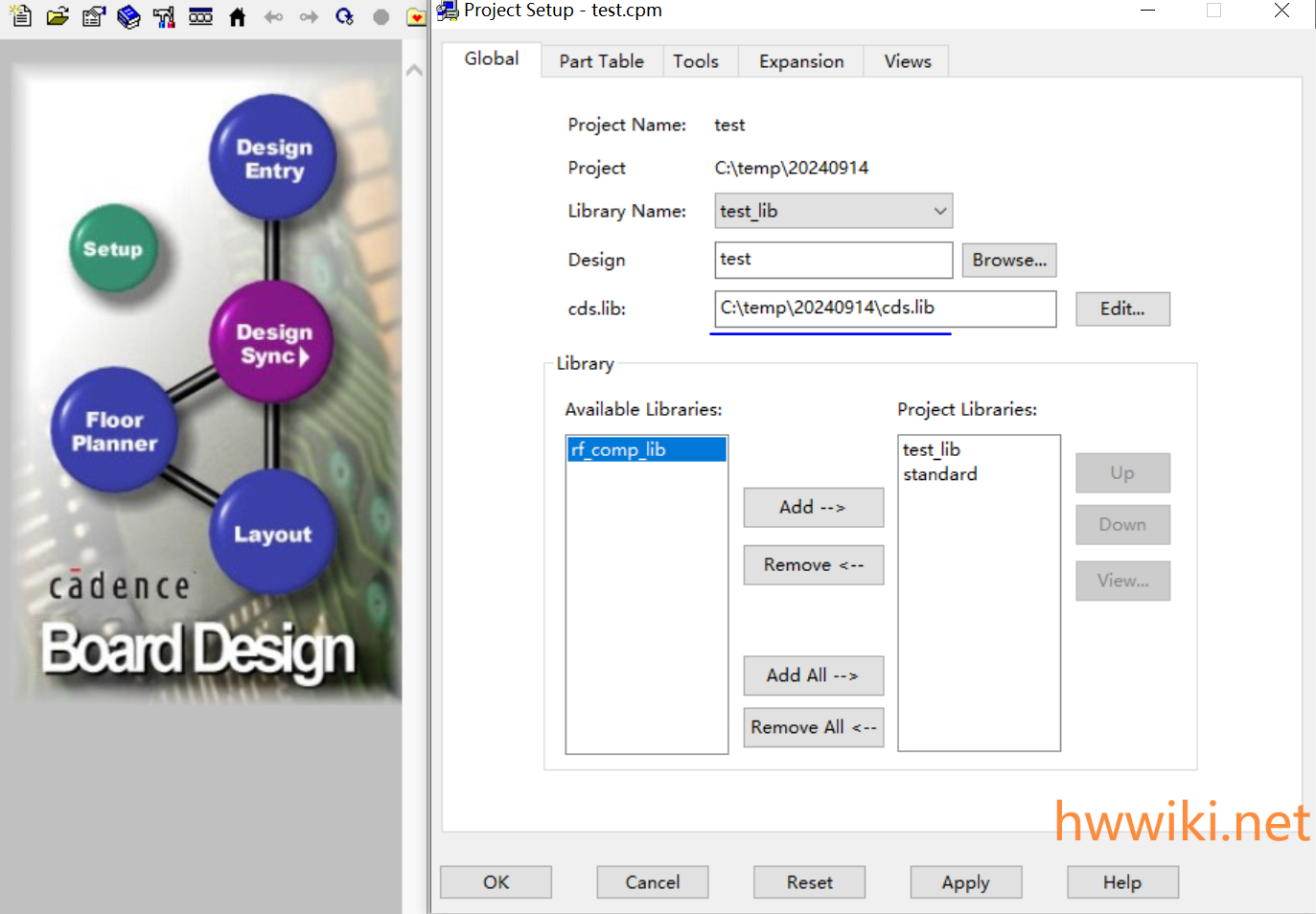Click the green Setup flow button
The width and height of the screenshot is (1316, 914).
click(113, 249)
